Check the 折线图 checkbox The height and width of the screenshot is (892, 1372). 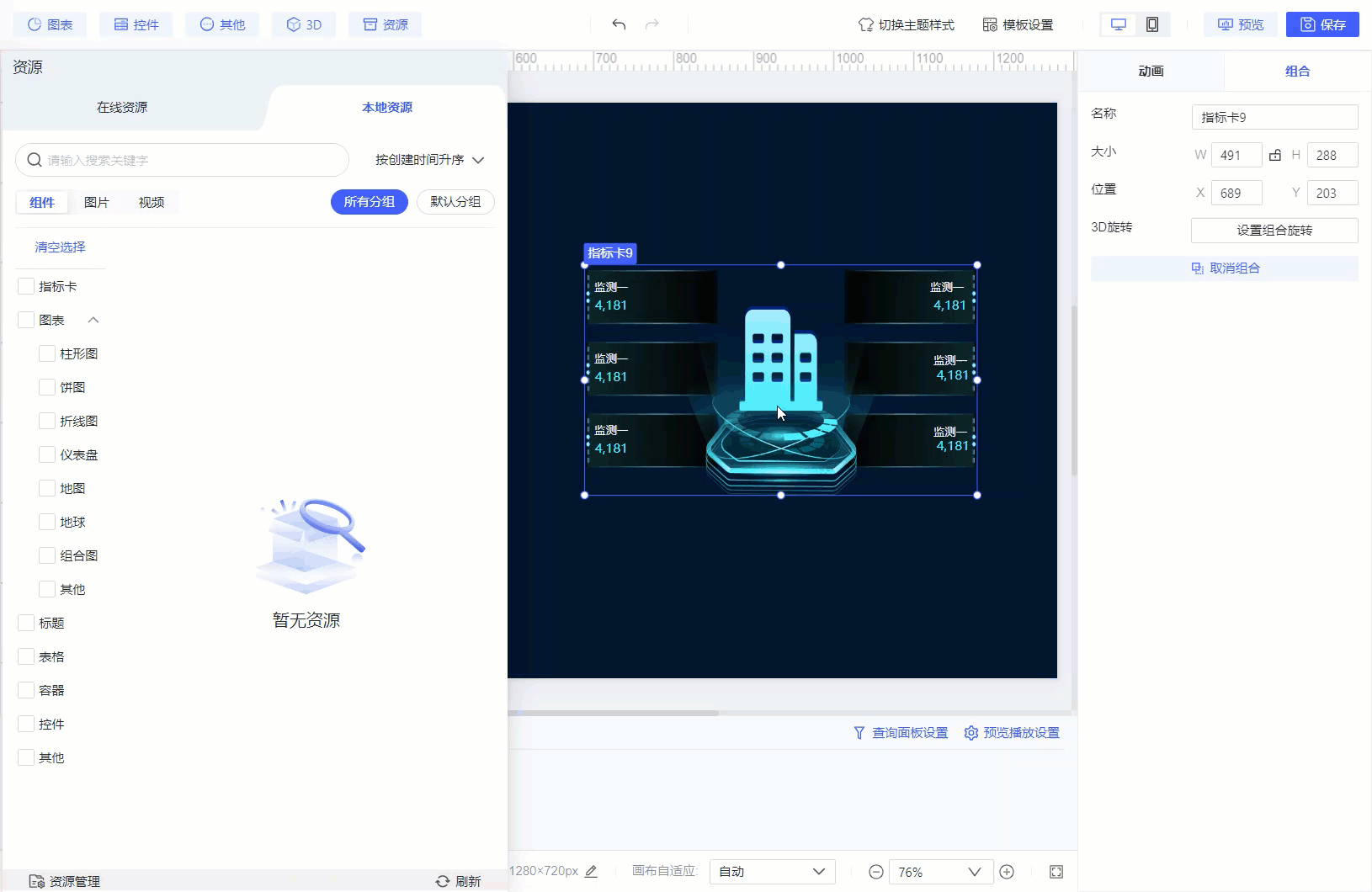coord(47,421)
